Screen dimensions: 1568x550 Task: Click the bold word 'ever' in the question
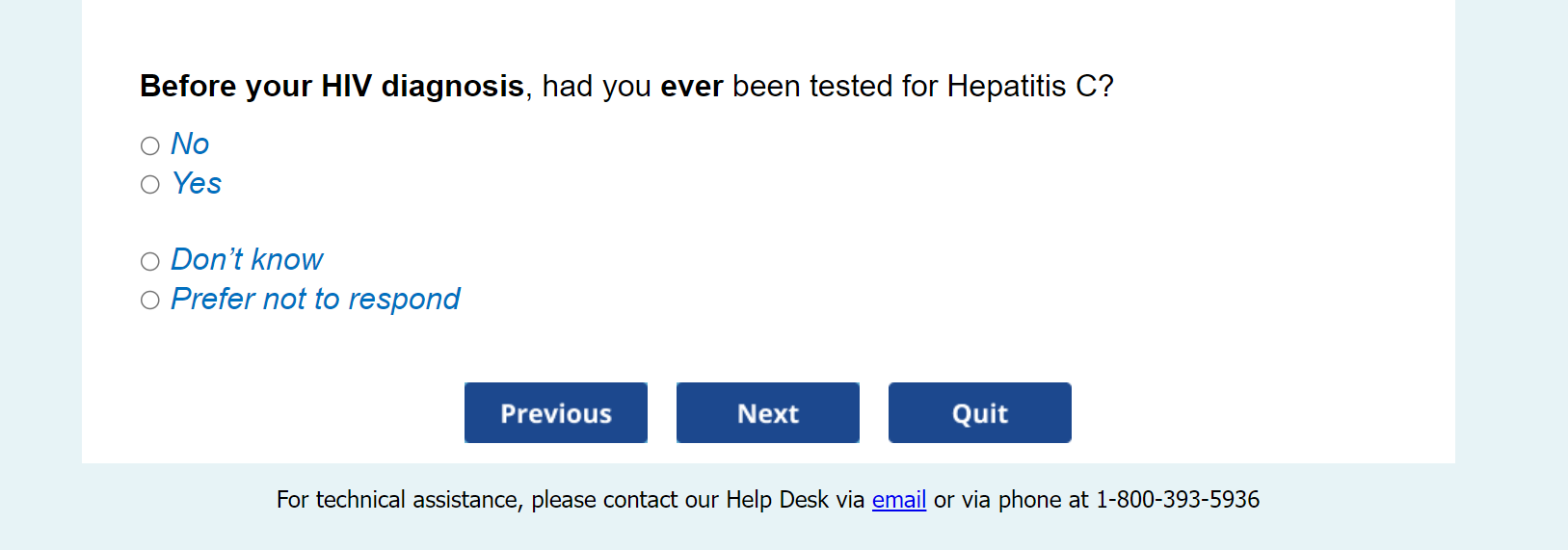click(x=691, y=87)
